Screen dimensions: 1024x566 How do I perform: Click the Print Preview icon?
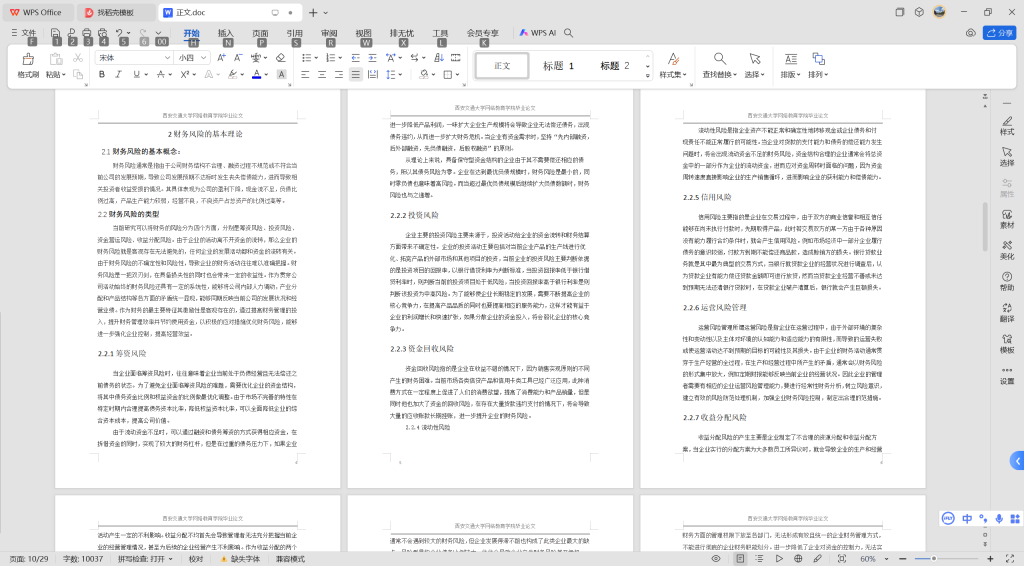point(103,33)
